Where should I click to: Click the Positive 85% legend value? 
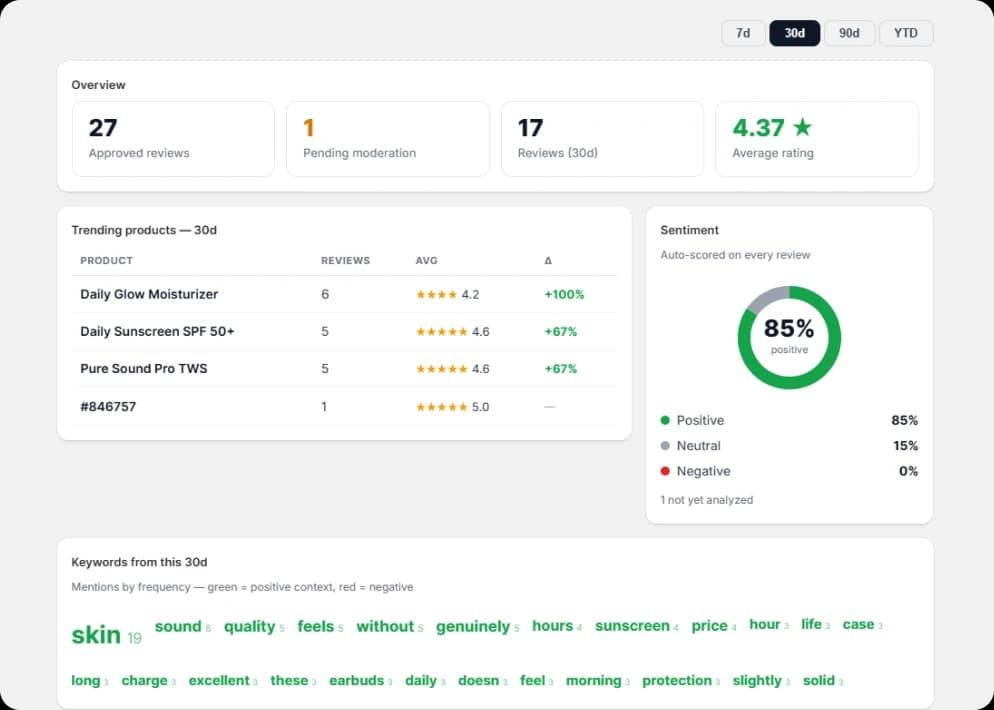point(905,420)
